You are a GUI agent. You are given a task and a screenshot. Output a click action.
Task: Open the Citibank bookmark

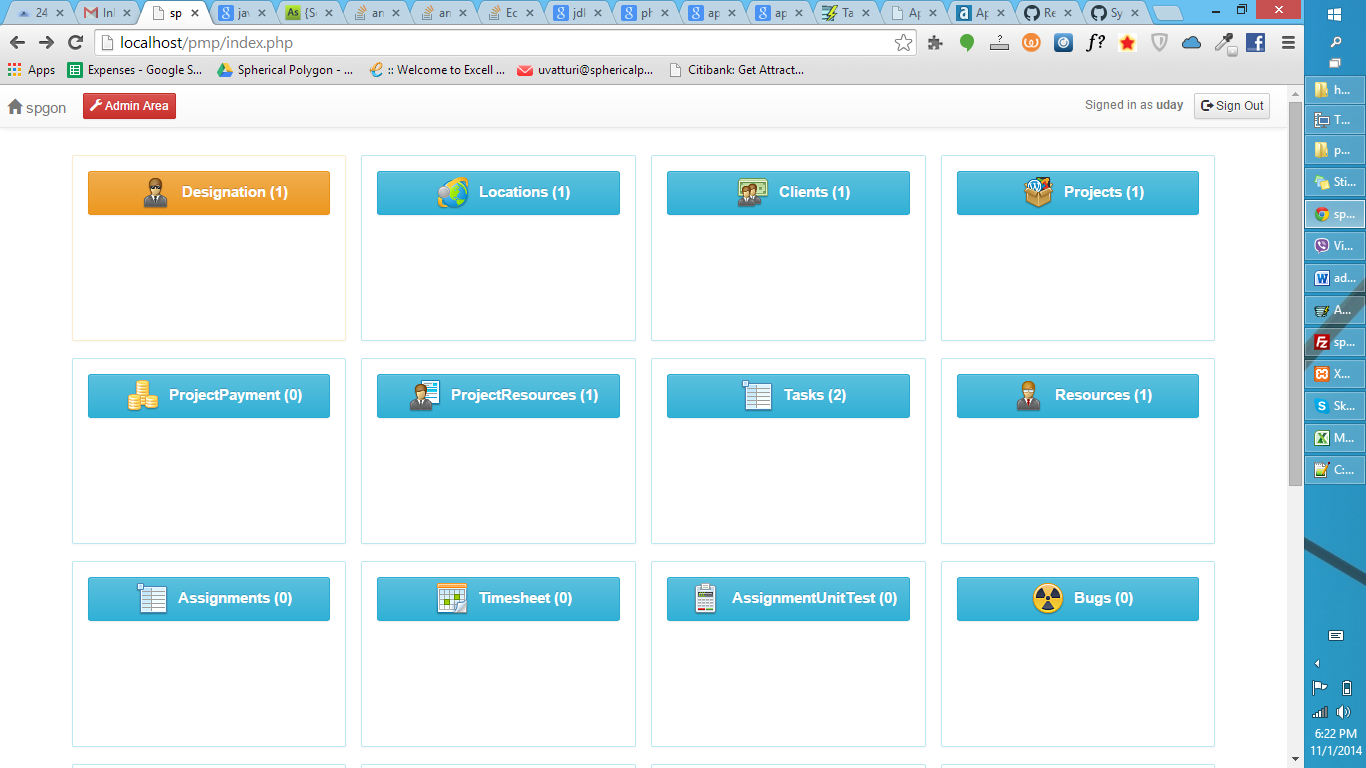pyautogui.click(x=736, y=70)
